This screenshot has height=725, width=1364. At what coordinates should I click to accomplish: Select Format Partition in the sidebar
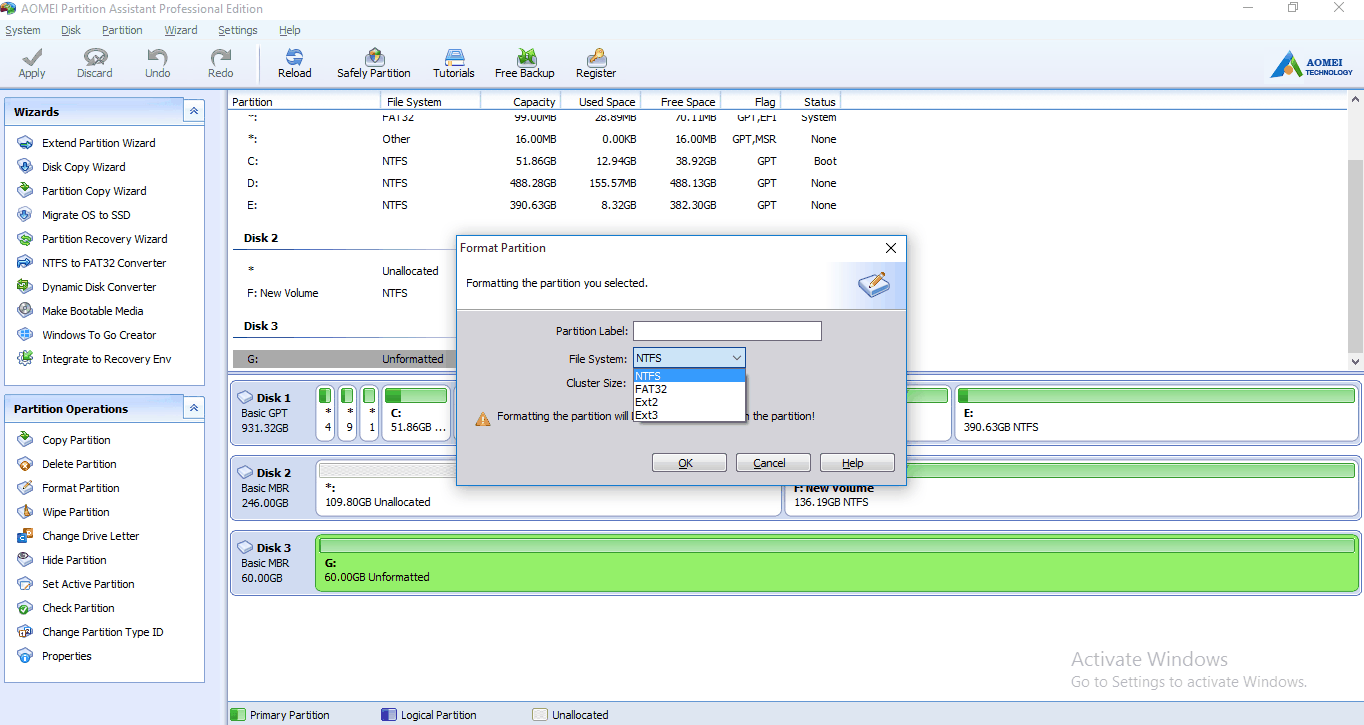tap(68, 488)
